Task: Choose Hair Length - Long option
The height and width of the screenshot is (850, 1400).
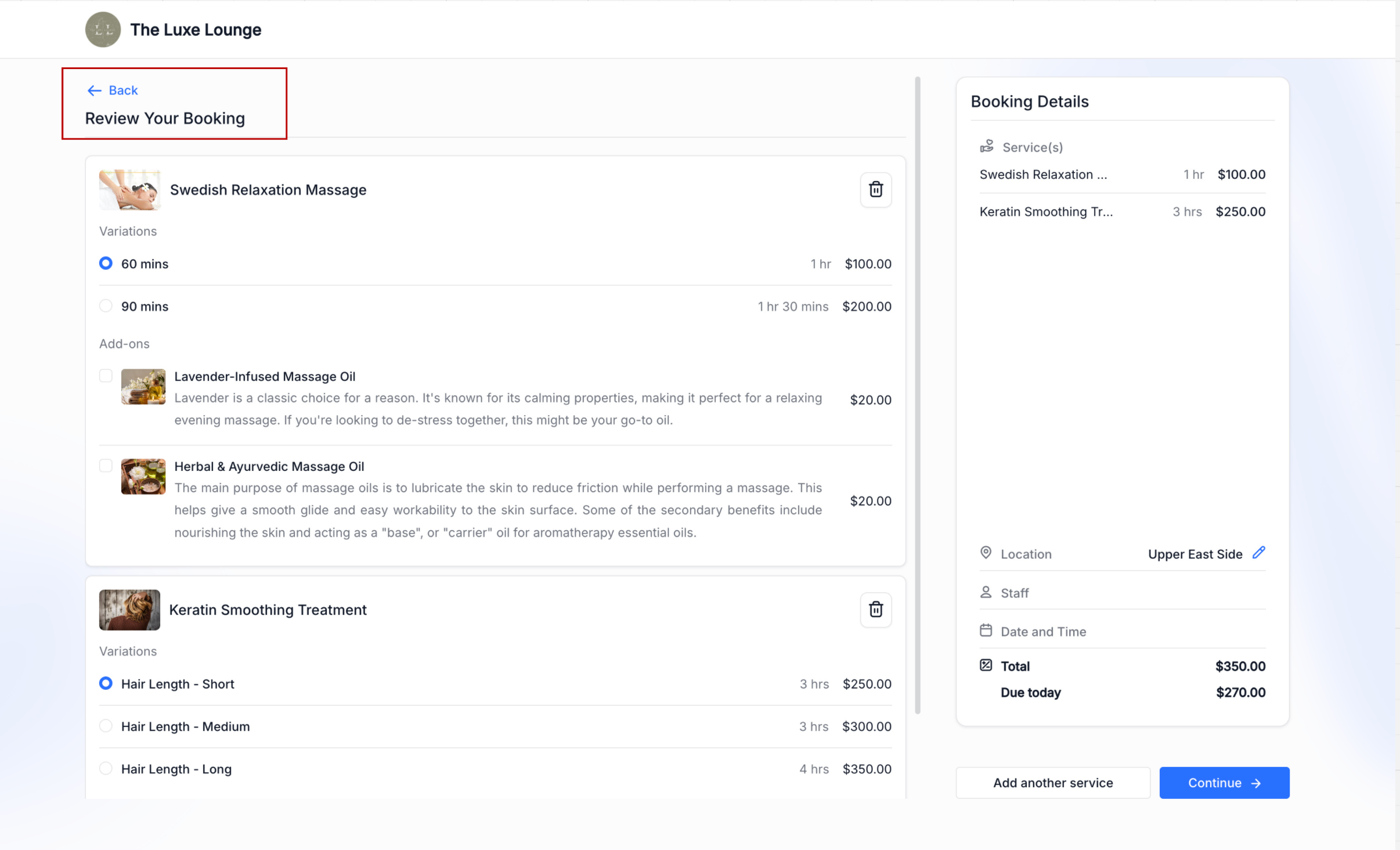Action: tap(106, 768)
